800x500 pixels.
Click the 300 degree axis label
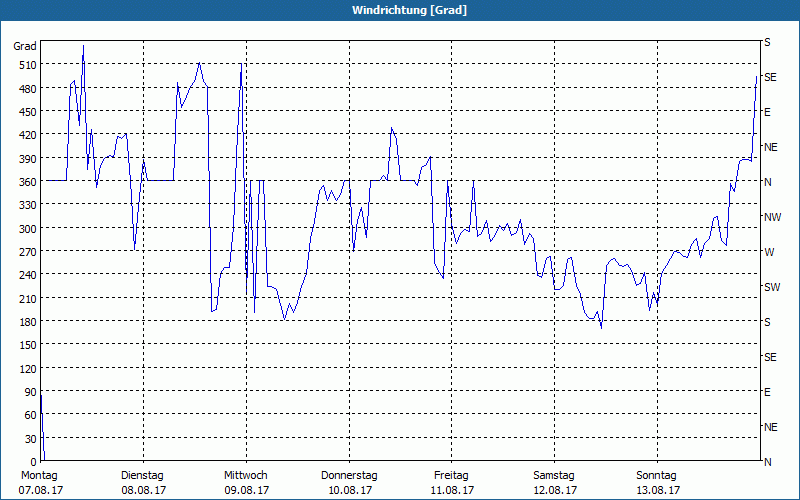pos(28,229)
